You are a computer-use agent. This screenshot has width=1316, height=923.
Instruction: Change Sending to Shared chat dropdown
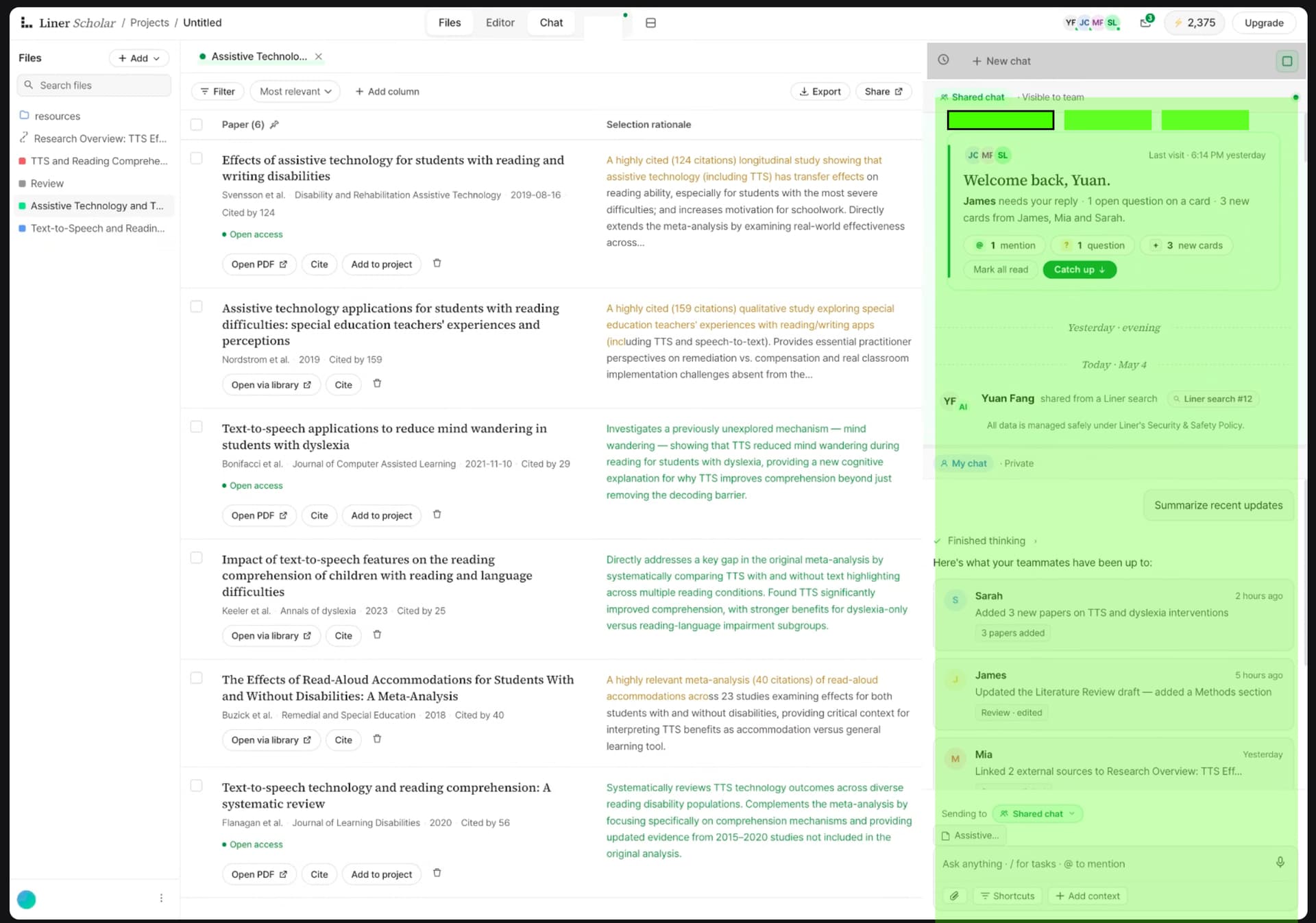(1037, 813)
